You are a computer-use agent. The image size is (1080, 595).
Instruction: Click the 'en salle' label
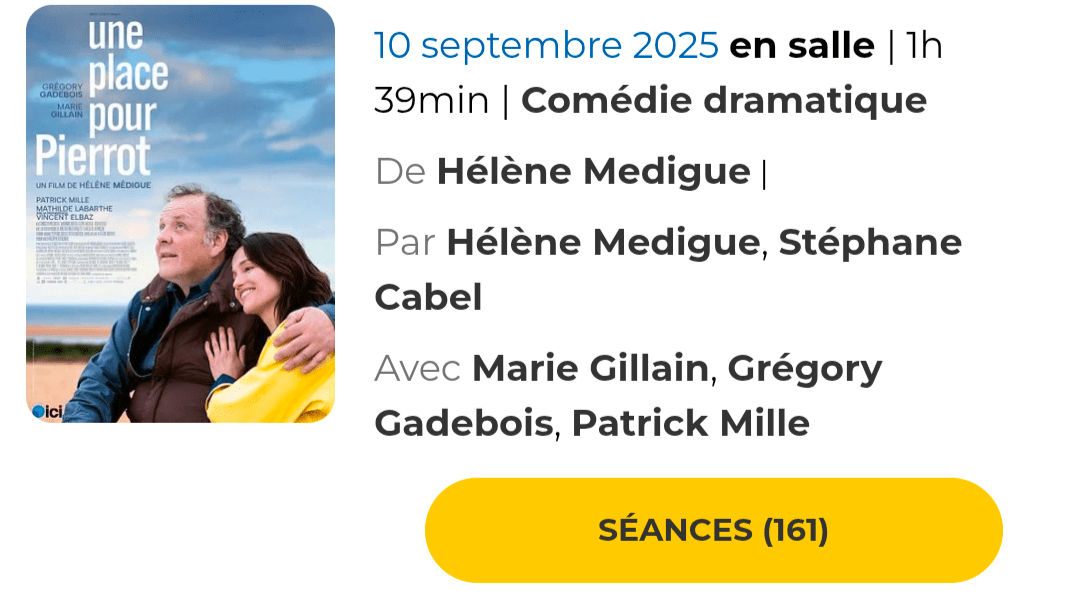click(x=802, y=46)
